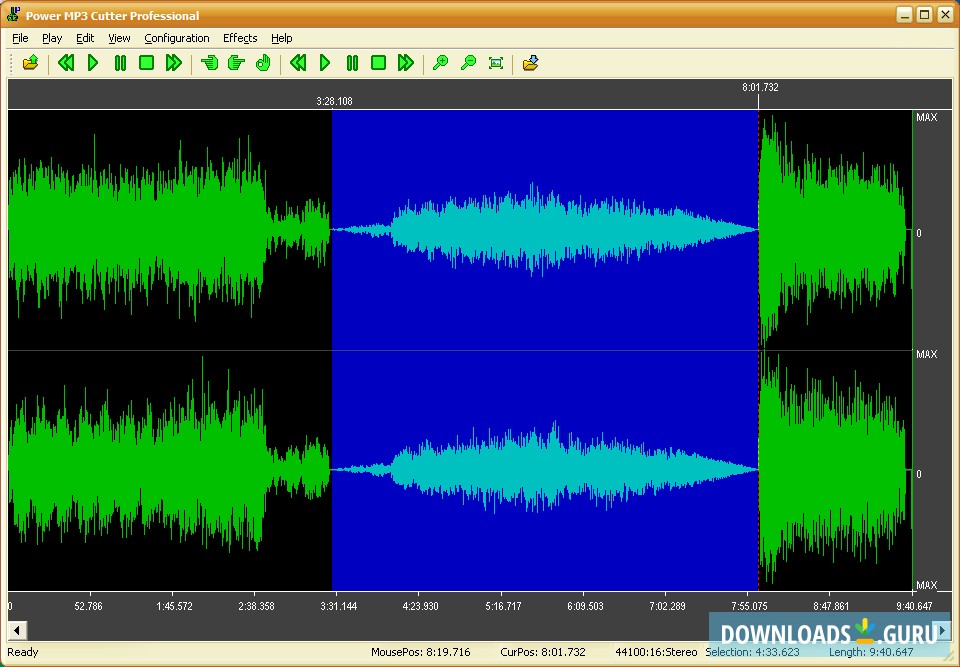
Task: Click the open palm hand icon
Action: tap(263, 63)
